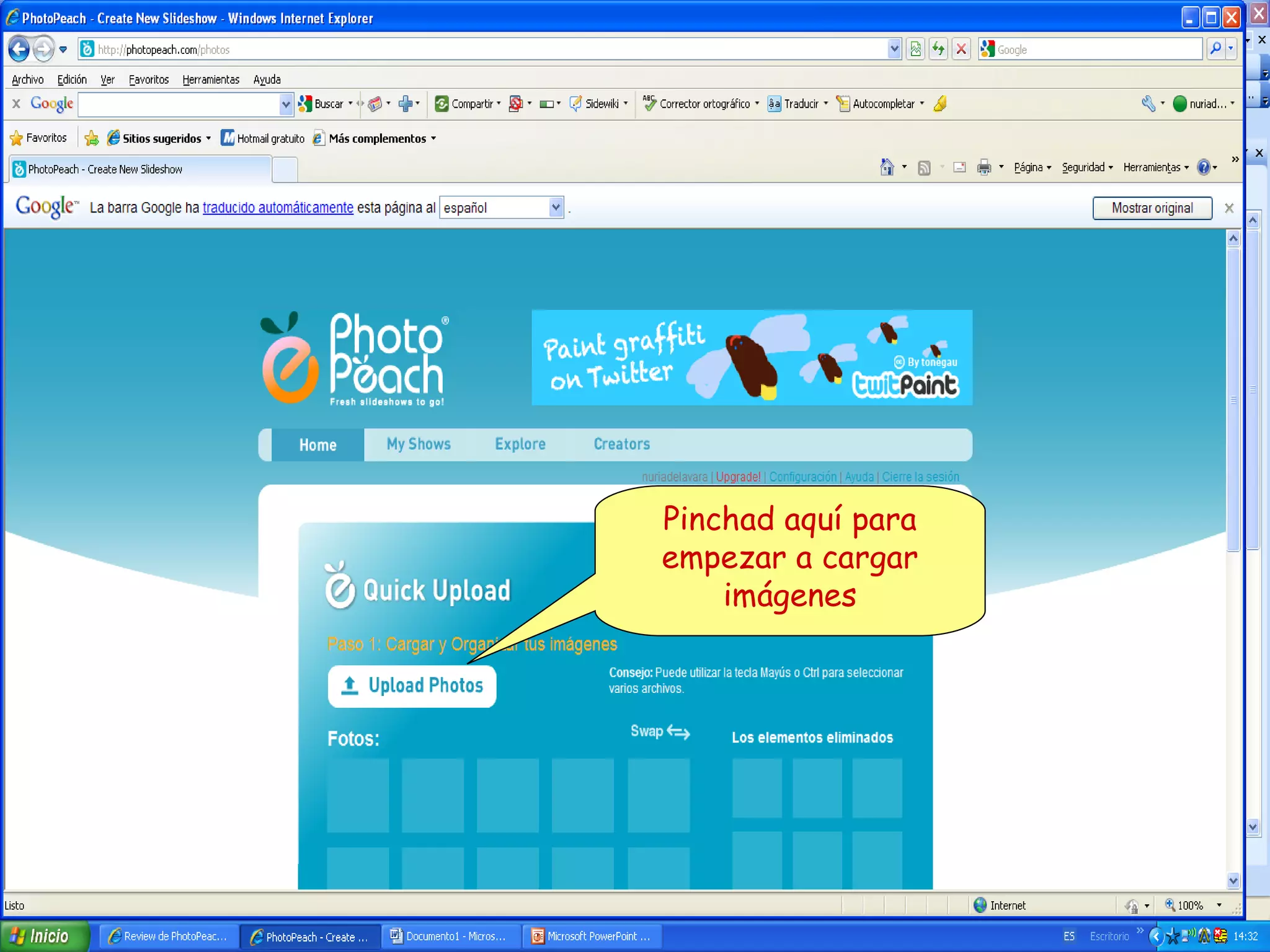Click the Refresh page icon

coord(938,49)
